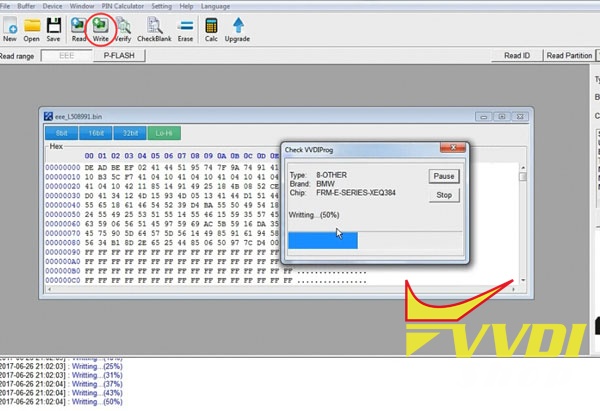The width and height of the screenshot is (600, 411).
Task: Click the log line Writting...(43%)
Action: coord(97,393)
